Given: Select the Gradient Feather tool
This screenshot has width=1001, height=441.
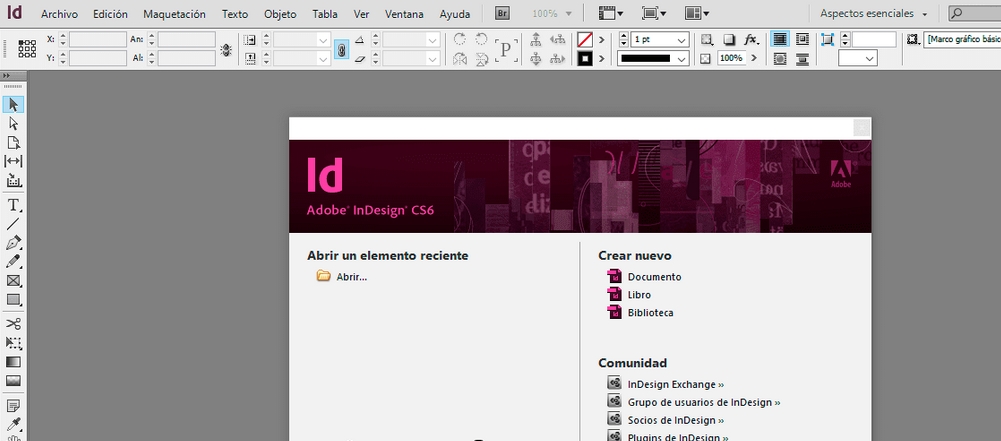Looking at the screenshot, I should point(13,381).
